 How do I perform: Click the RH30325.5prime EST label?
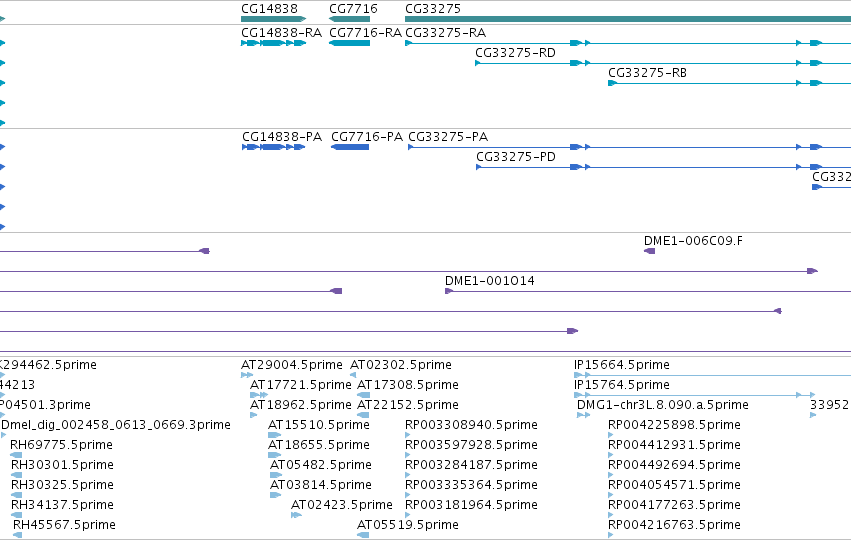pyautogui.click(x=62, y=485)
